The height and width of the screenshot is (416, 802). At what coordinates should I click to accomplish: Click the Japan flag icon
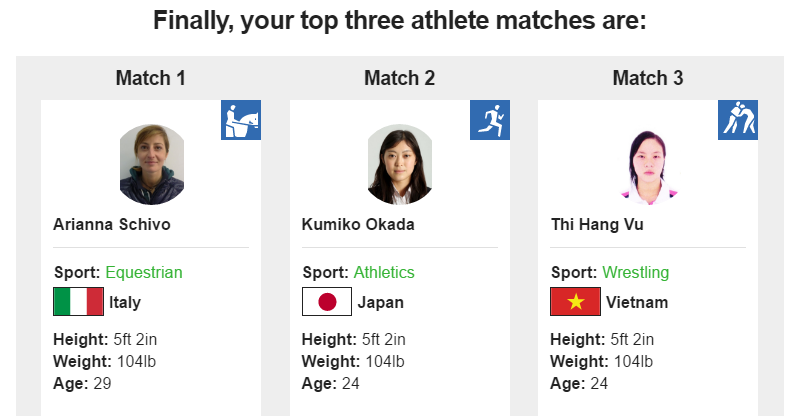click(x=327, y=302)
